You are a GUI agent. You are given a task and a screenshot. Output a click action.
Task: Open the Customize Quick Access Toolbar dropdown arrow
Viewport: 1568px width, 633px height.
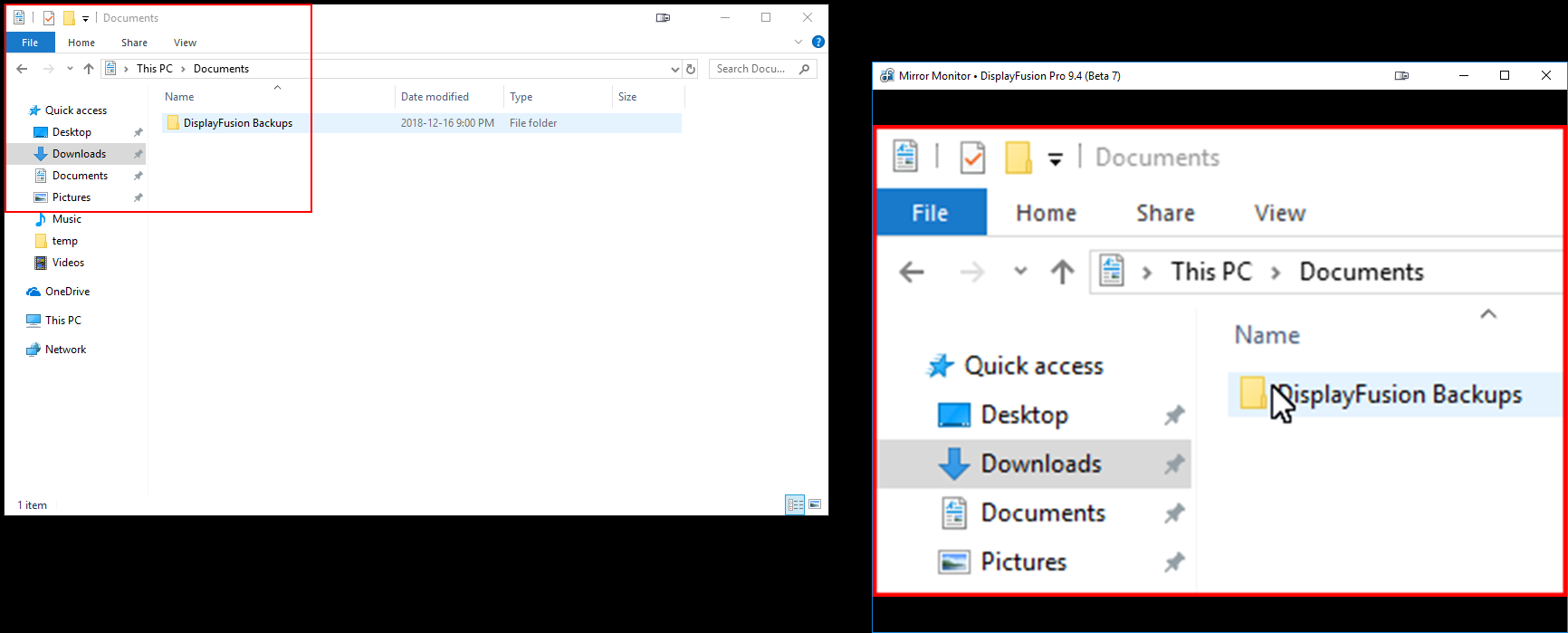(x=85, y=18)
